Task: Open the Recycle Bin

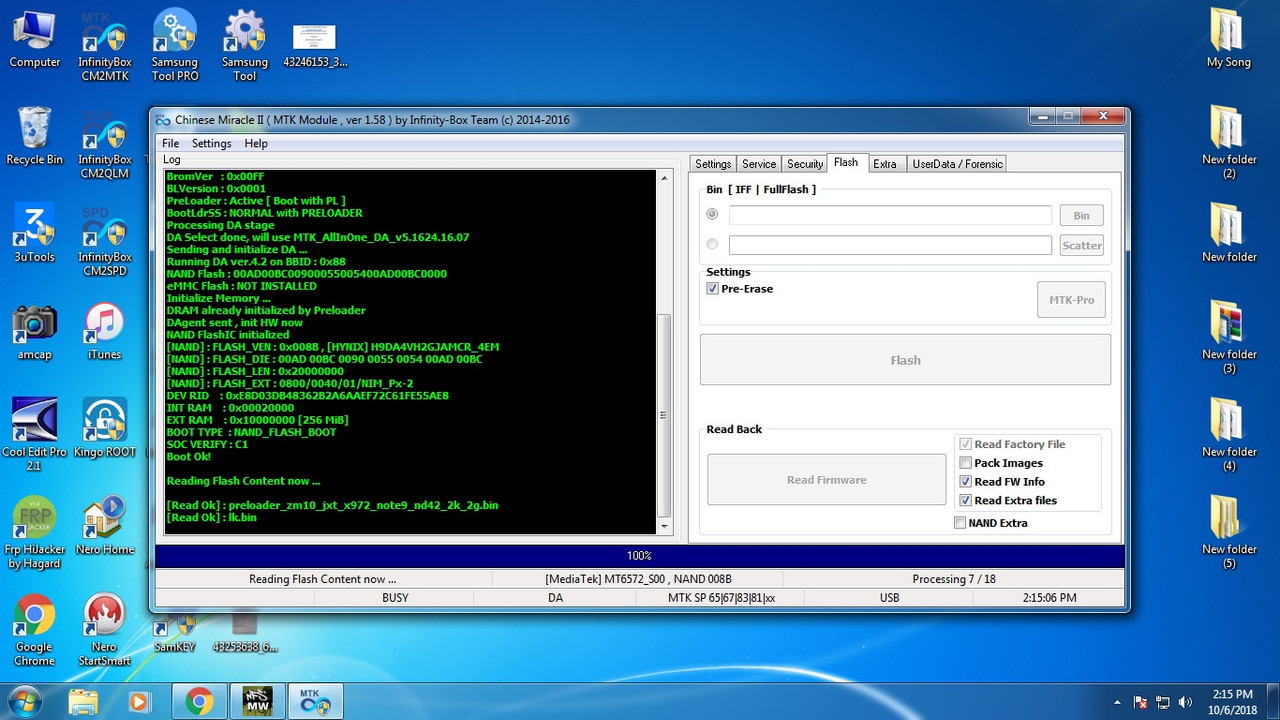Action: [x=35, y=136]
